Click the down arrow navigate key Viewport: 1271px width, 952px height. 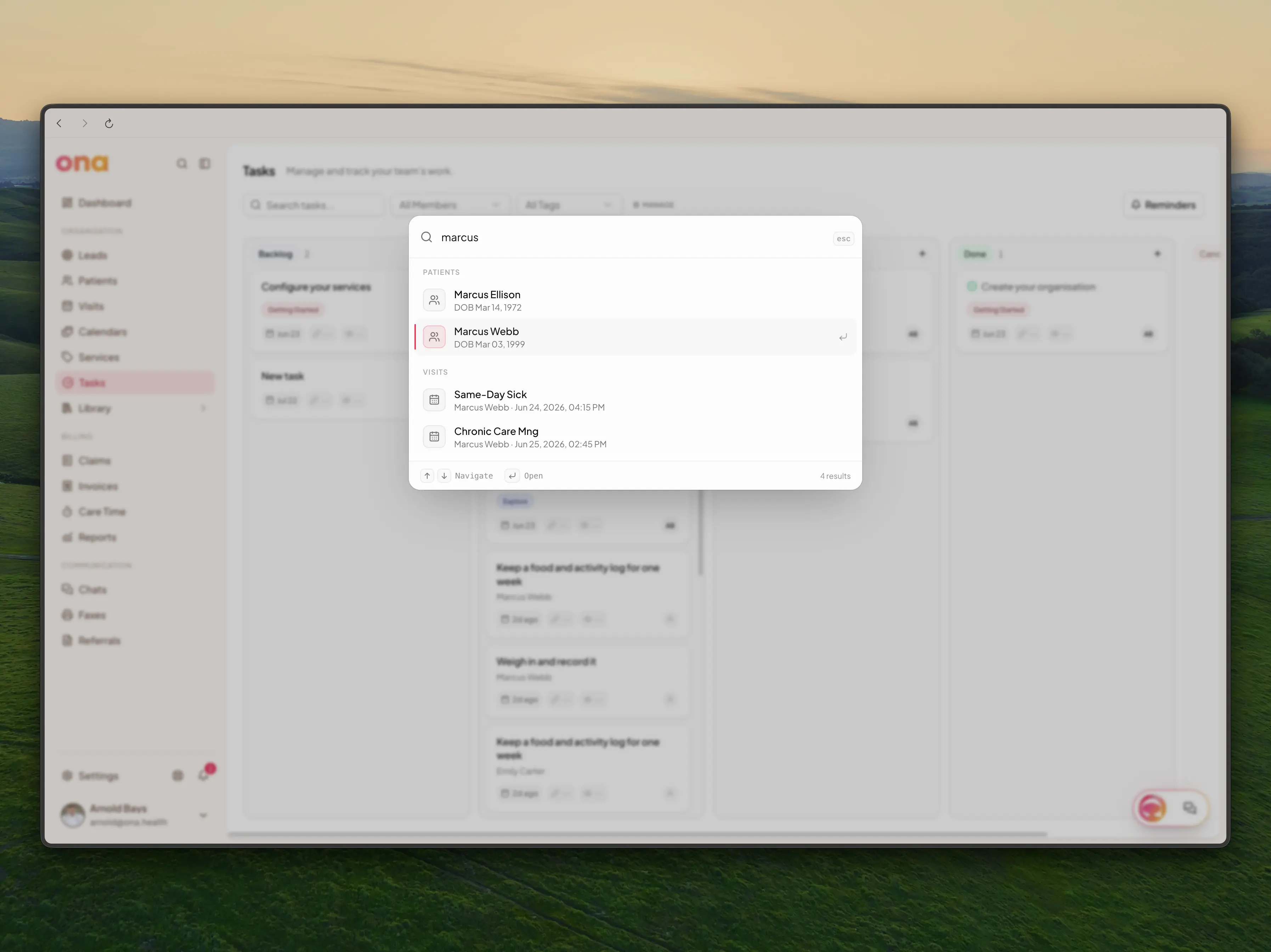(444, 476)
